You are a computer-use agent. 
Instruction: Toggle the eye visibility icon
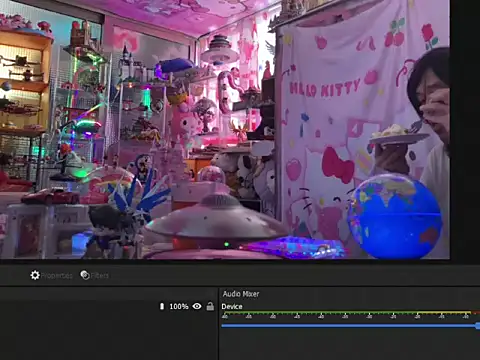pyautogui.click(x=197, y=306)
